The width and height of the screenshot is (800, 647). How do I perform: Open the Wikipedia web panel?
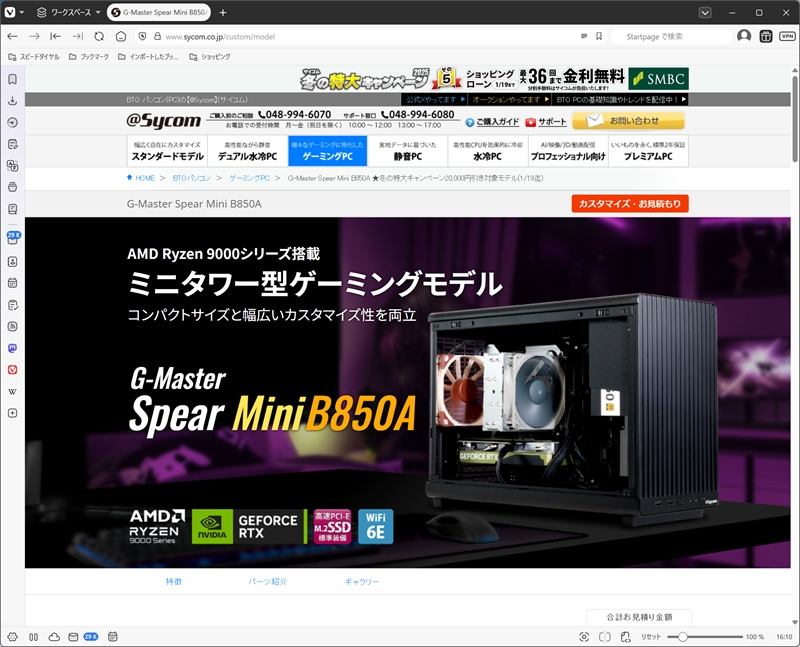point(12,391)
